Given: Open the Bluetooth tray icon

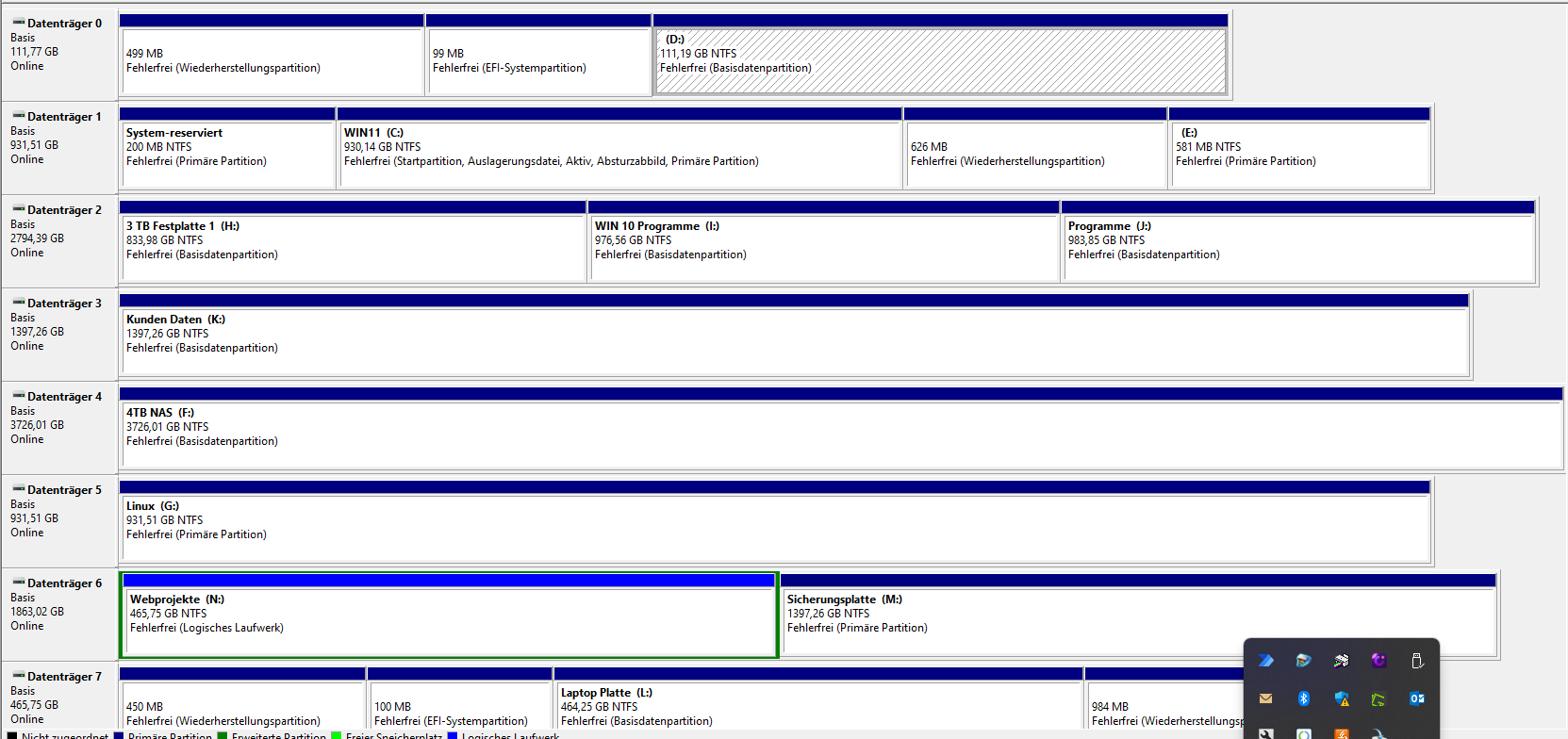Looking at the screenshot, I should [x=1303, y=698].
